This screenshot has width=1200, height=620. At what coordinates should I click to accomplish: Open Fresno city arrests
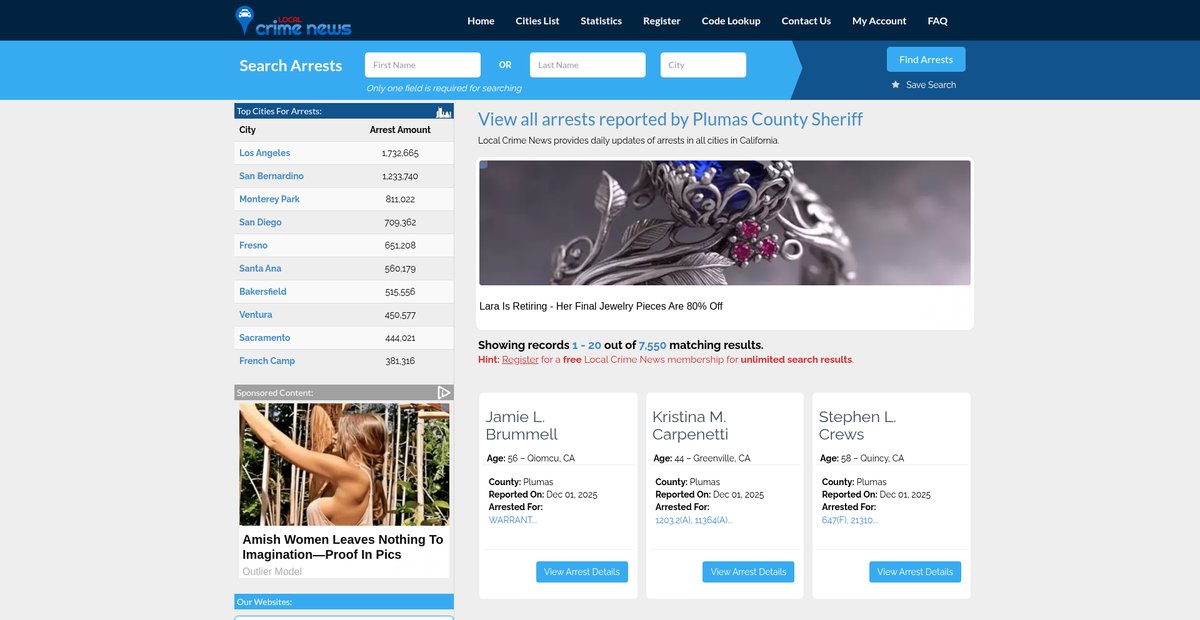253,245
